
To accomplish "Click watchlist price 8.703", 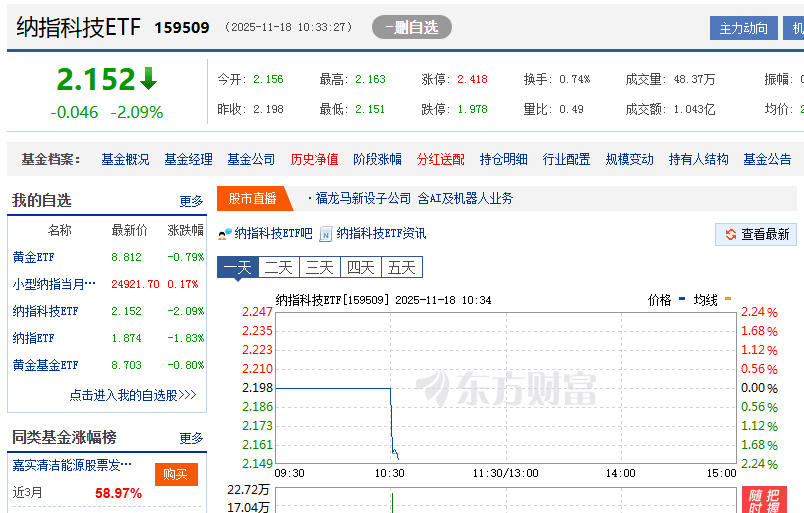I will (x=126, y=365).
